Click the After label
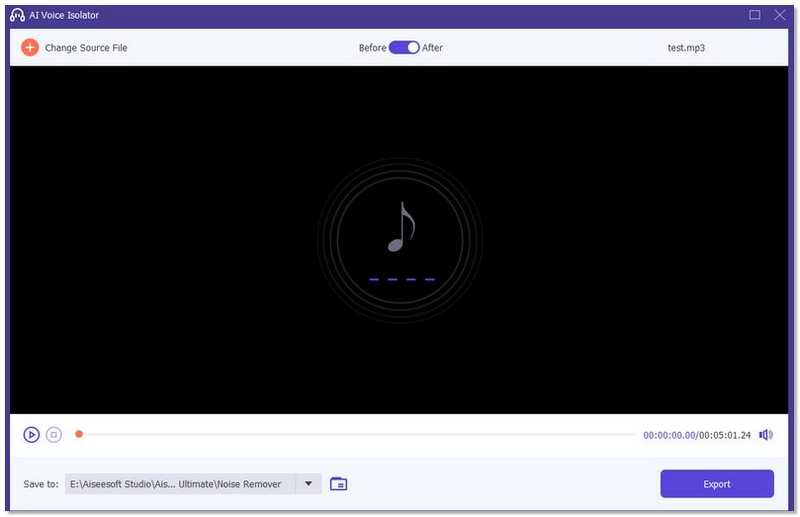This screenshot has height=517, width=800. tap(432, 47)
